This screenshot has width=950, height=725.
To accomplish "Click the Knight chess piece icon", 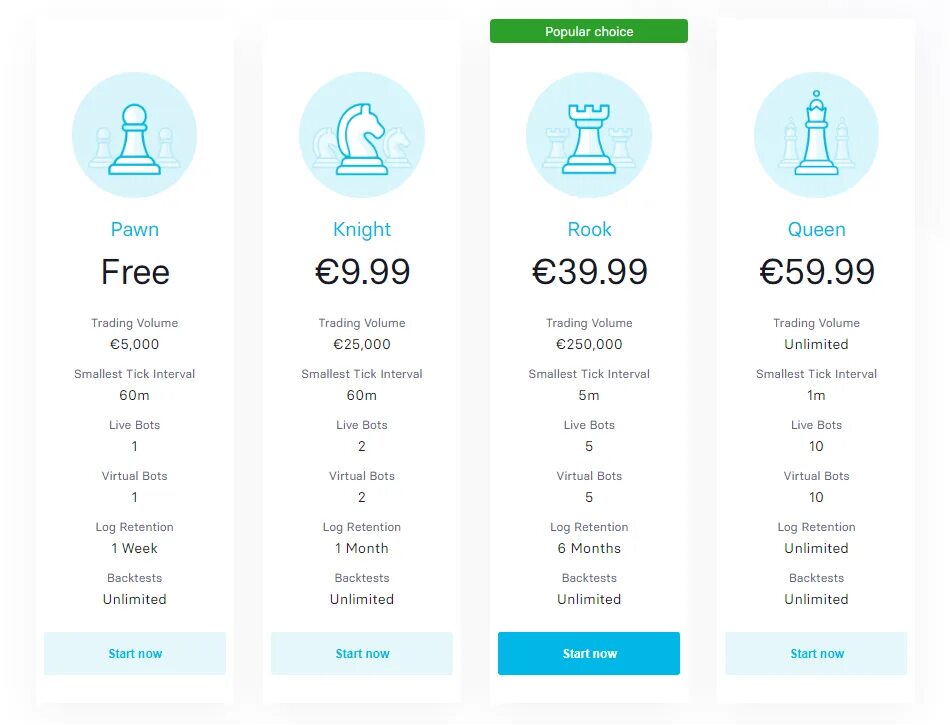I will pos(362,134).
